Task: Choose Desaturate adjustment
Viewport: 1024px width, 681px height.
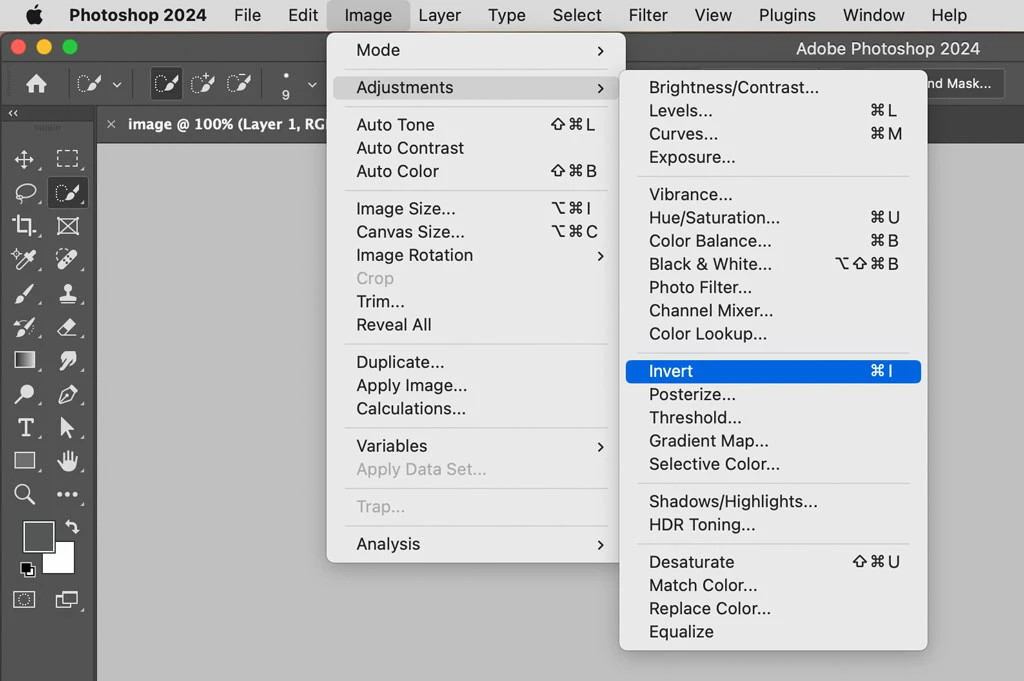Action: click(x=773, y=562)
